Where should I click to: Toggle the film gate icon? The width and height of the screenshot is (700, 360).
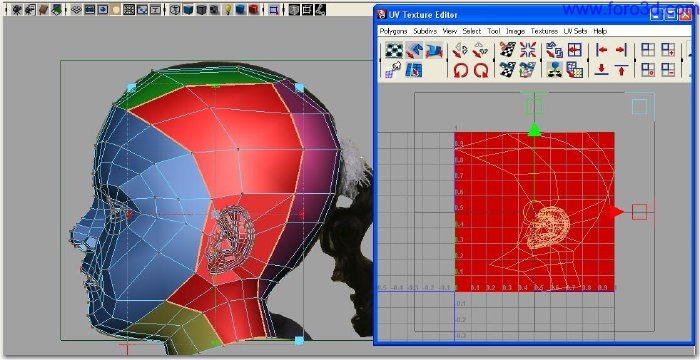[90, 9]
